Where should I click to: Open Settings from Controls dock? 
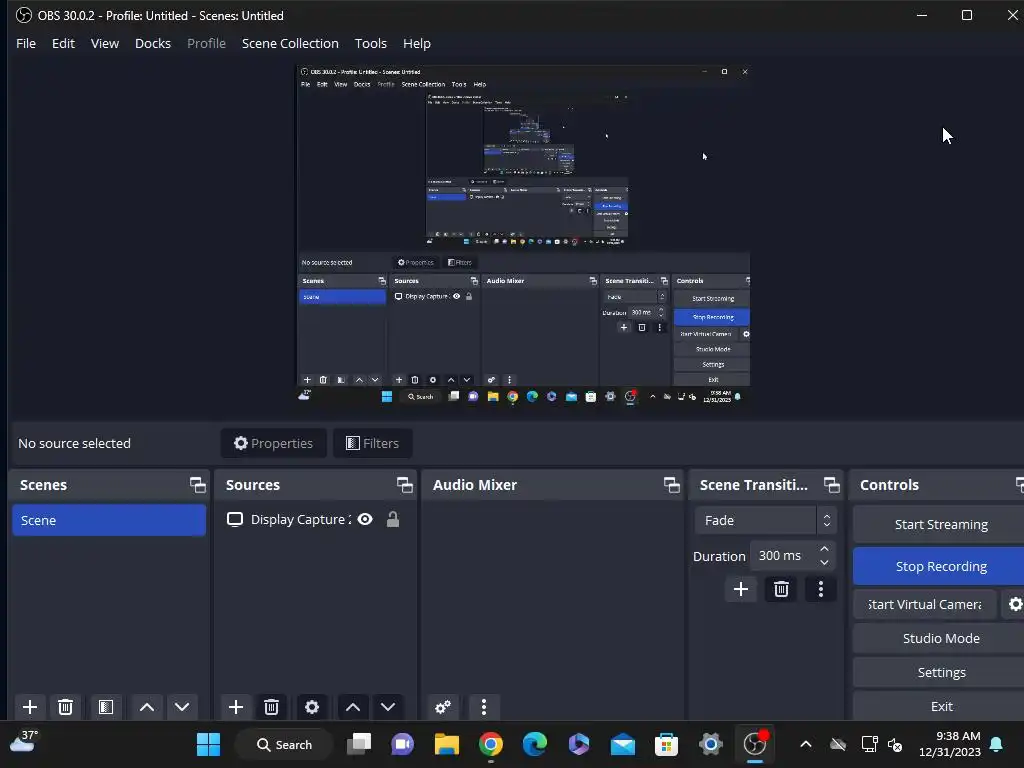(940, 672)
